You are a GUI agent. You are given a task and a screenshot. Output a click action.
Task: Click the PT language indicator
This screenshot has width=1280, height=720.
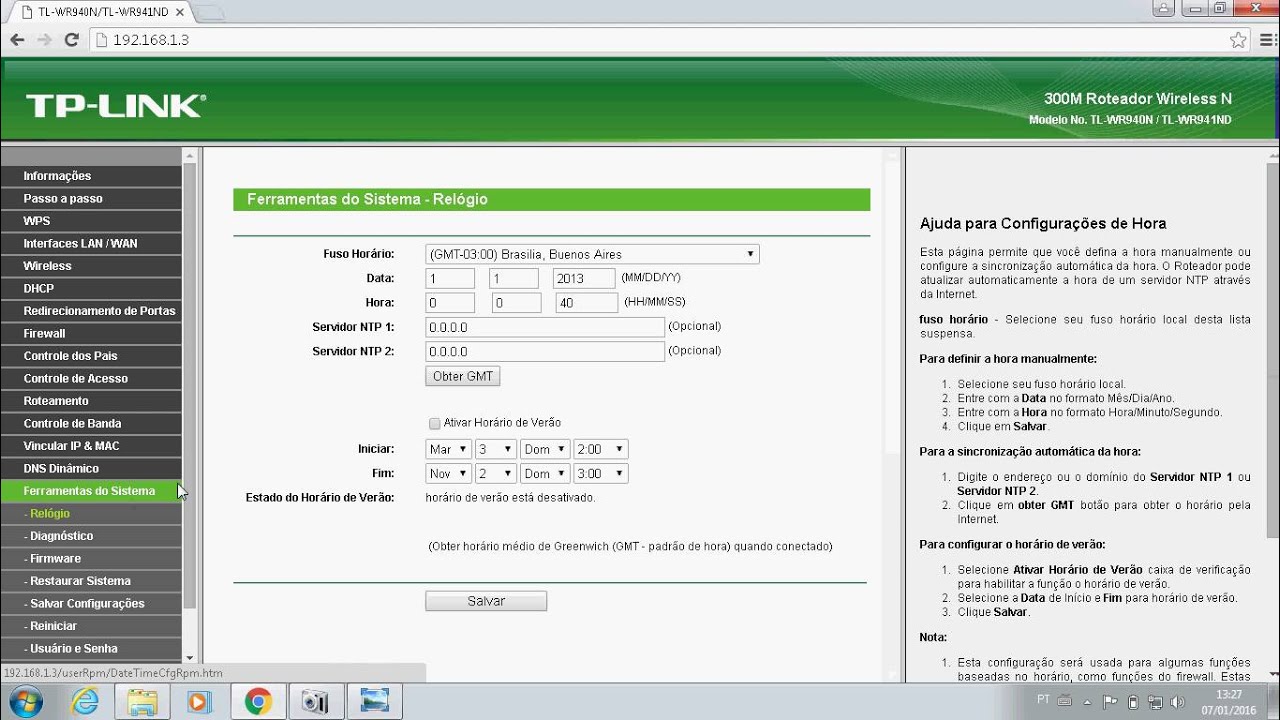(1043, 699)
